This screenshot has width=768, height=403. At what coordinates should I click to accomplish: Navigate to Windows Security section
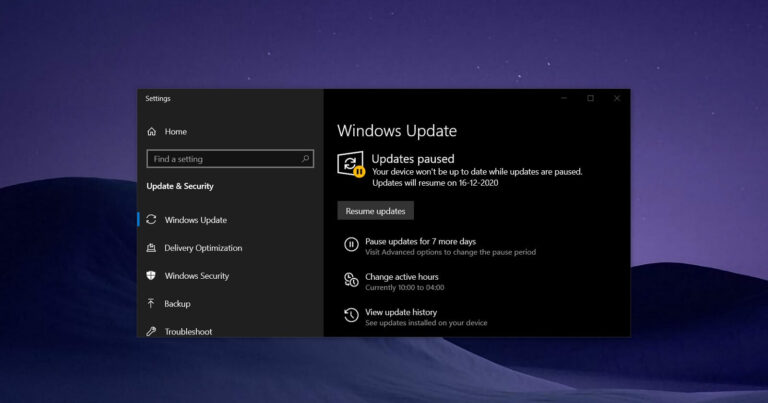pos(197,276)
